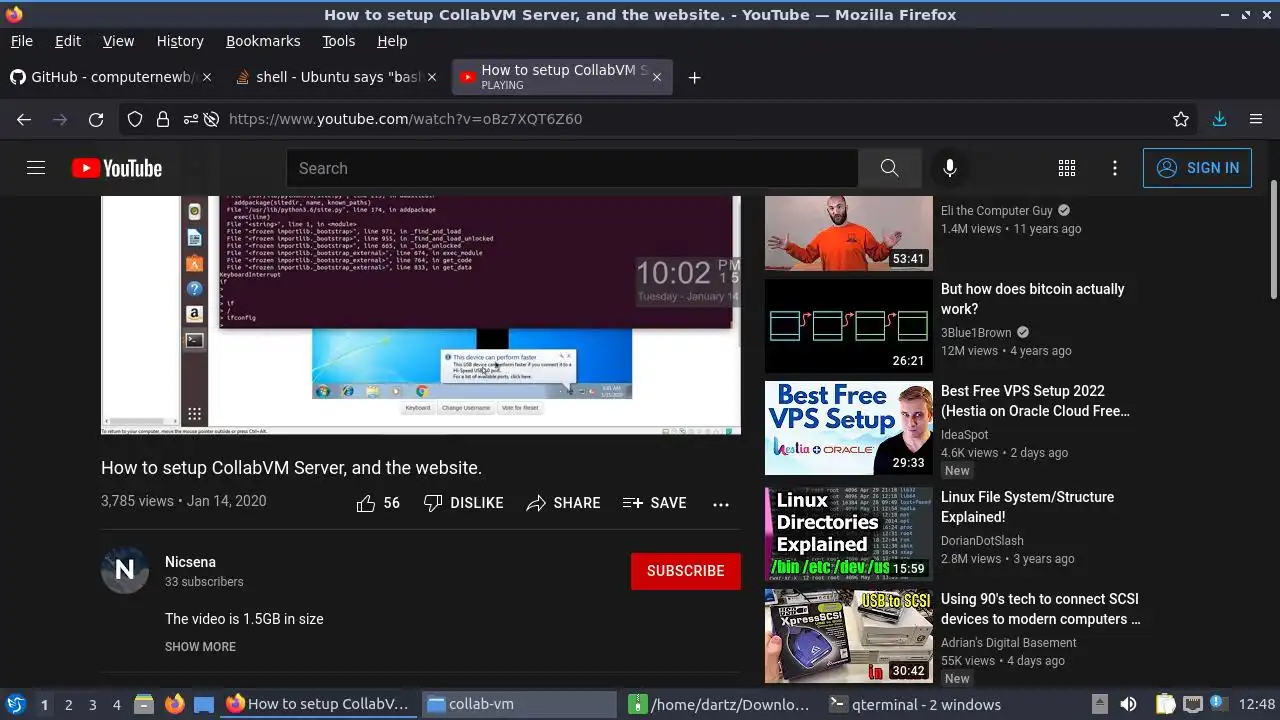The height and width of the screenshot is (720, 1280).
Task: Expand description with SHOW MORE
Action: (x=200, y=647)
